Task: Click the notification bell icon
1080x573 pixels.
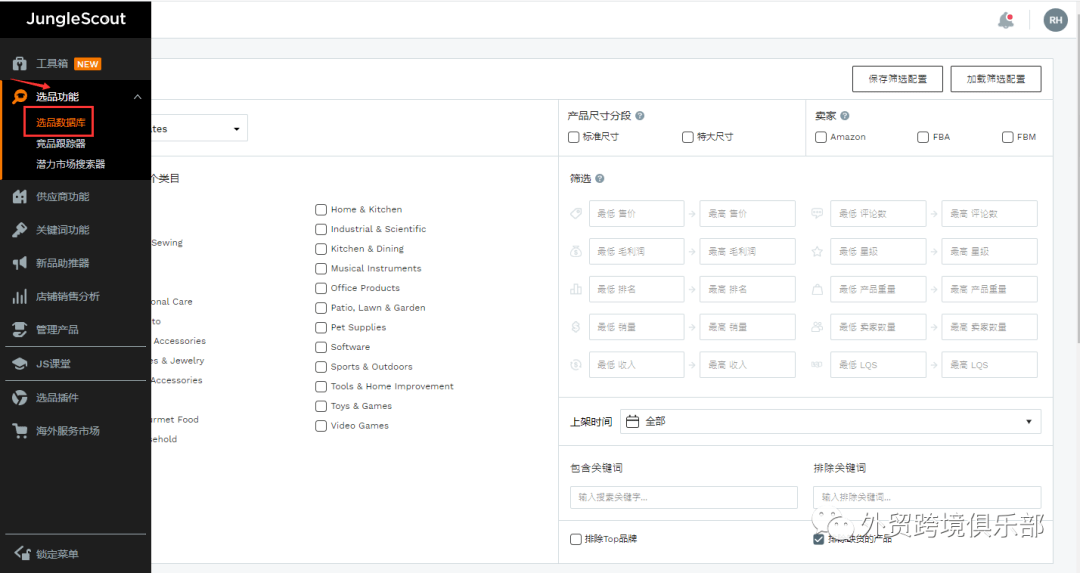Action: 1006,20
